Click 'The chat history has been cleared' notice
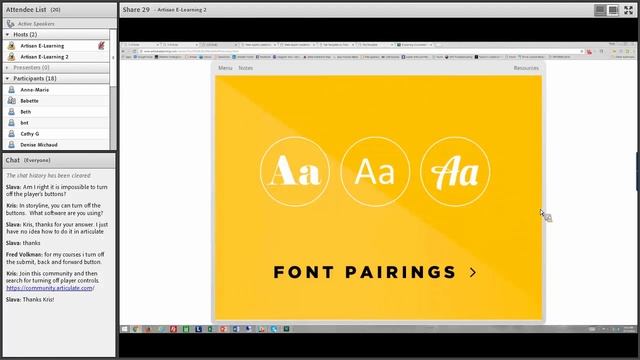 tap(48, 176)
